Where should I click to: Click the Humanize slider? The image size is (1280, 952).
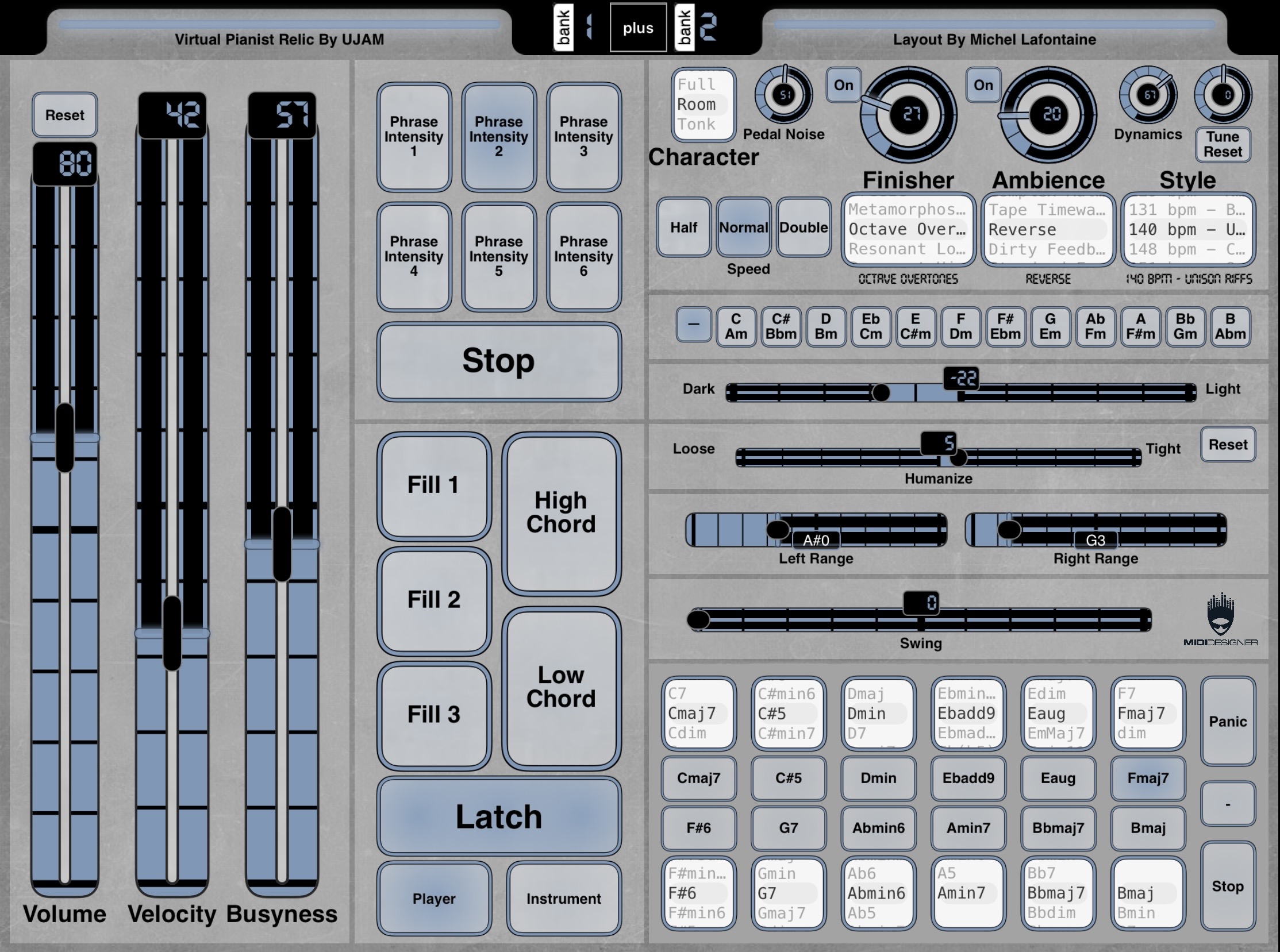939,457
